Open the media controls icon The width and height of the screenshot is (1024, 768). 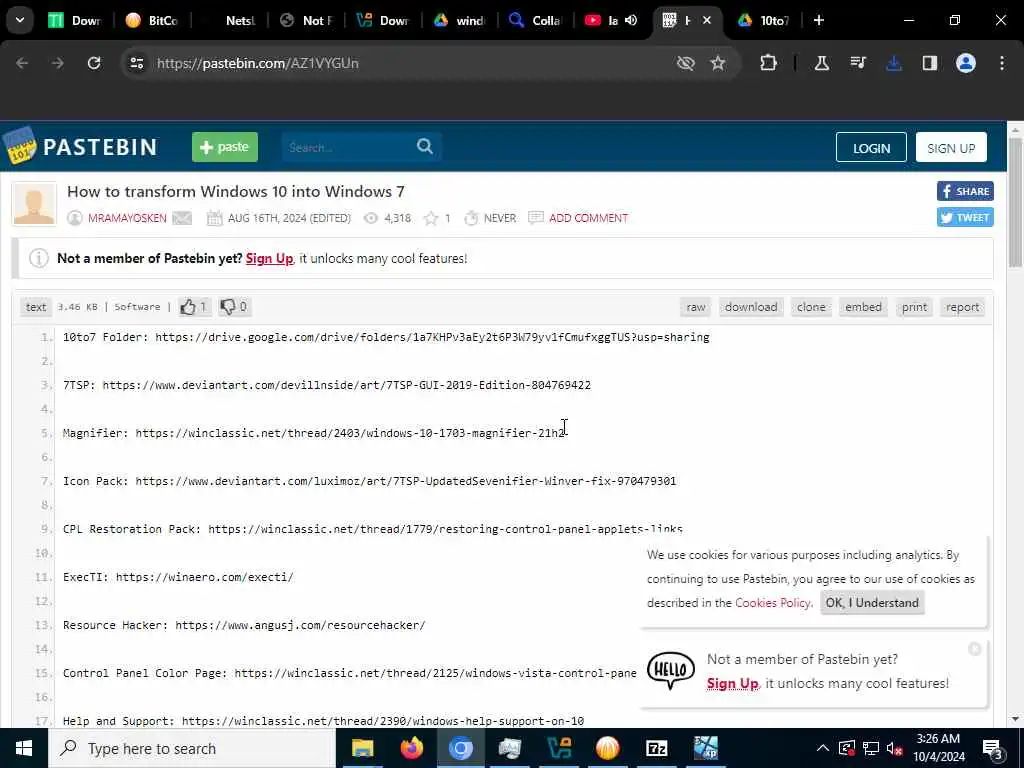tap(857, 63)
